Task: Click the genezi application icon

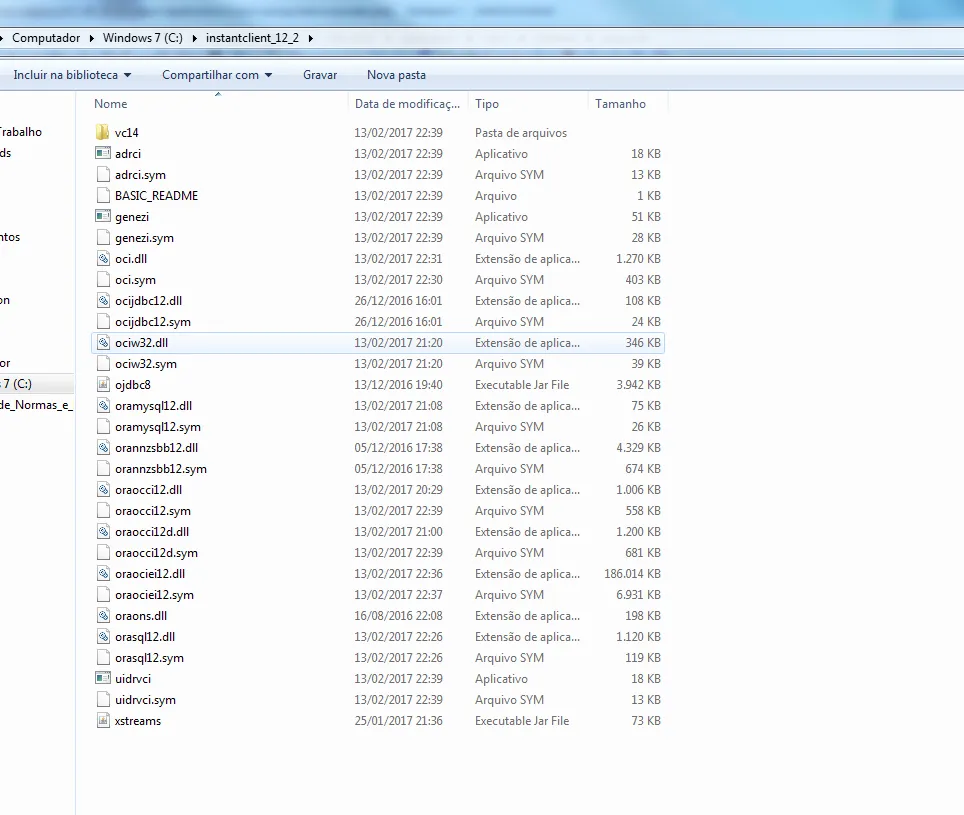Action: pos(103,216)
